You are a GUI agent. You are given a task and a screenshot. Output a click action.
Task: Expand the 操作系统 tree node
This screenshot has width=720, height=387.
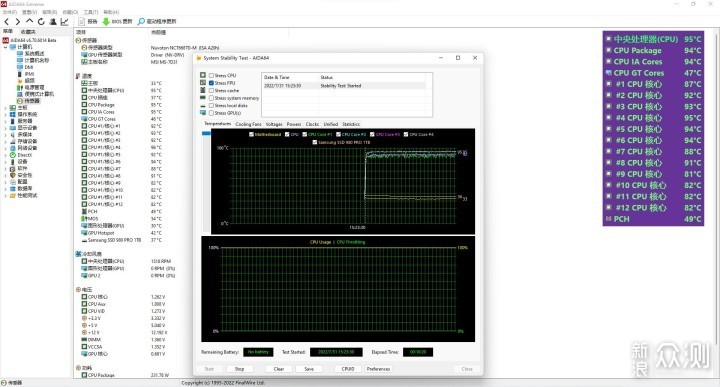point(6,114)
